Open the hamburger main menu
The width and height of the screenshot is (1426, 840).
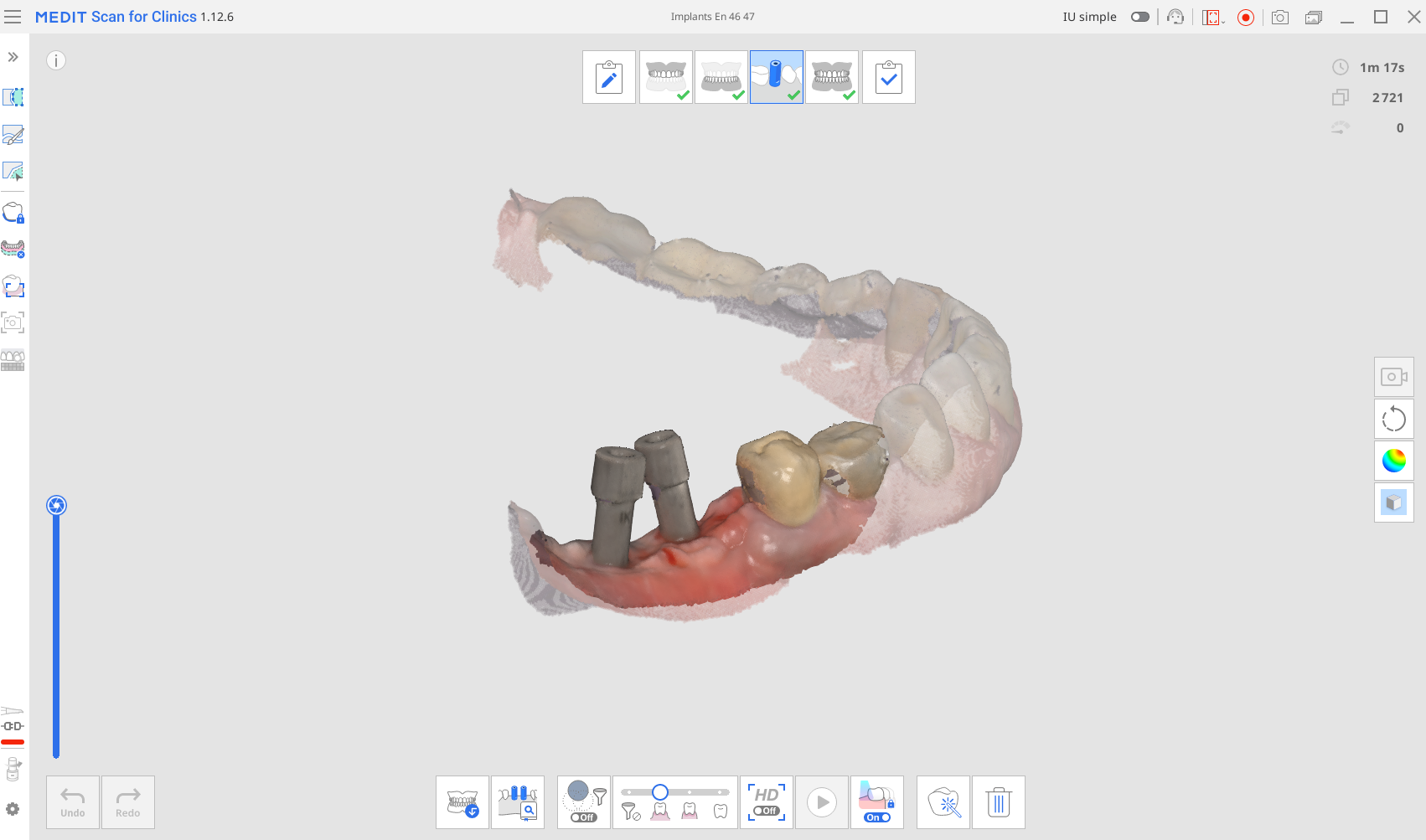click(13, 17)
